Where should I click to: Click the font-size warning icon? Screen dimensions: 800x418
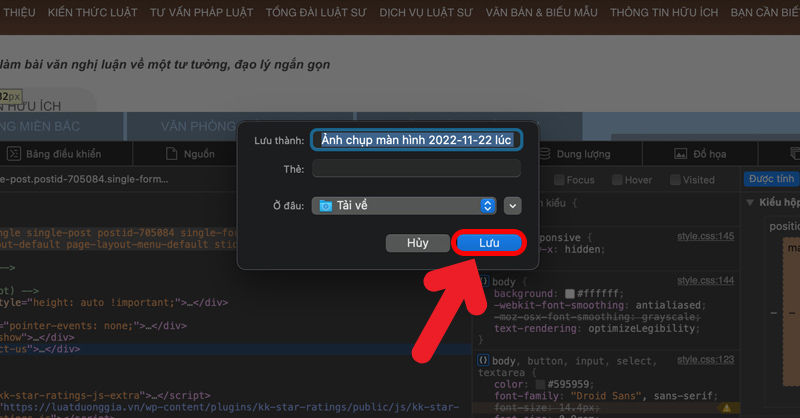tap(727, 408)
